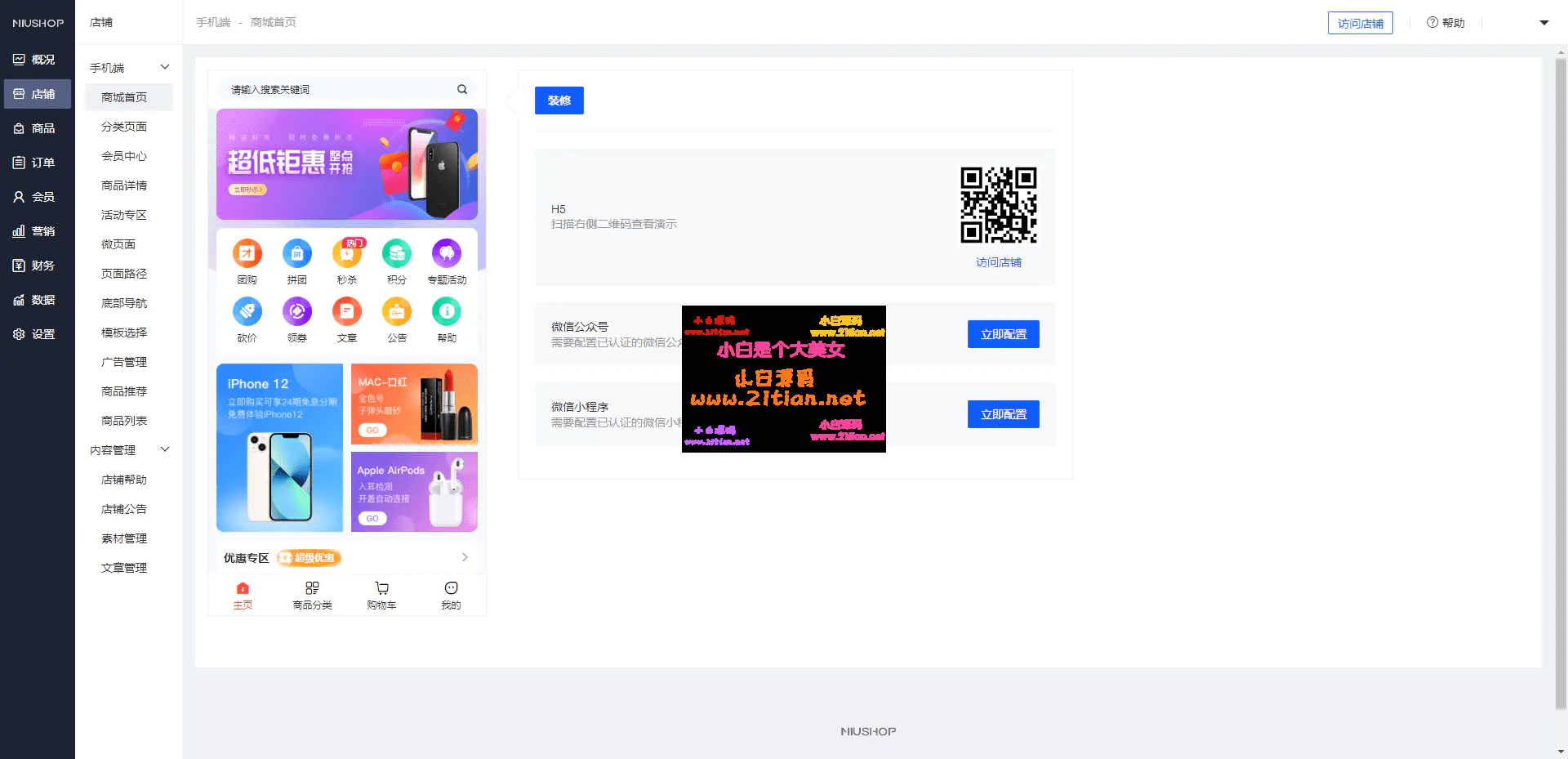This screenshot has width=1568, height=759.
Task: Select 商城首页 in submenu
Action: (129, 97)
